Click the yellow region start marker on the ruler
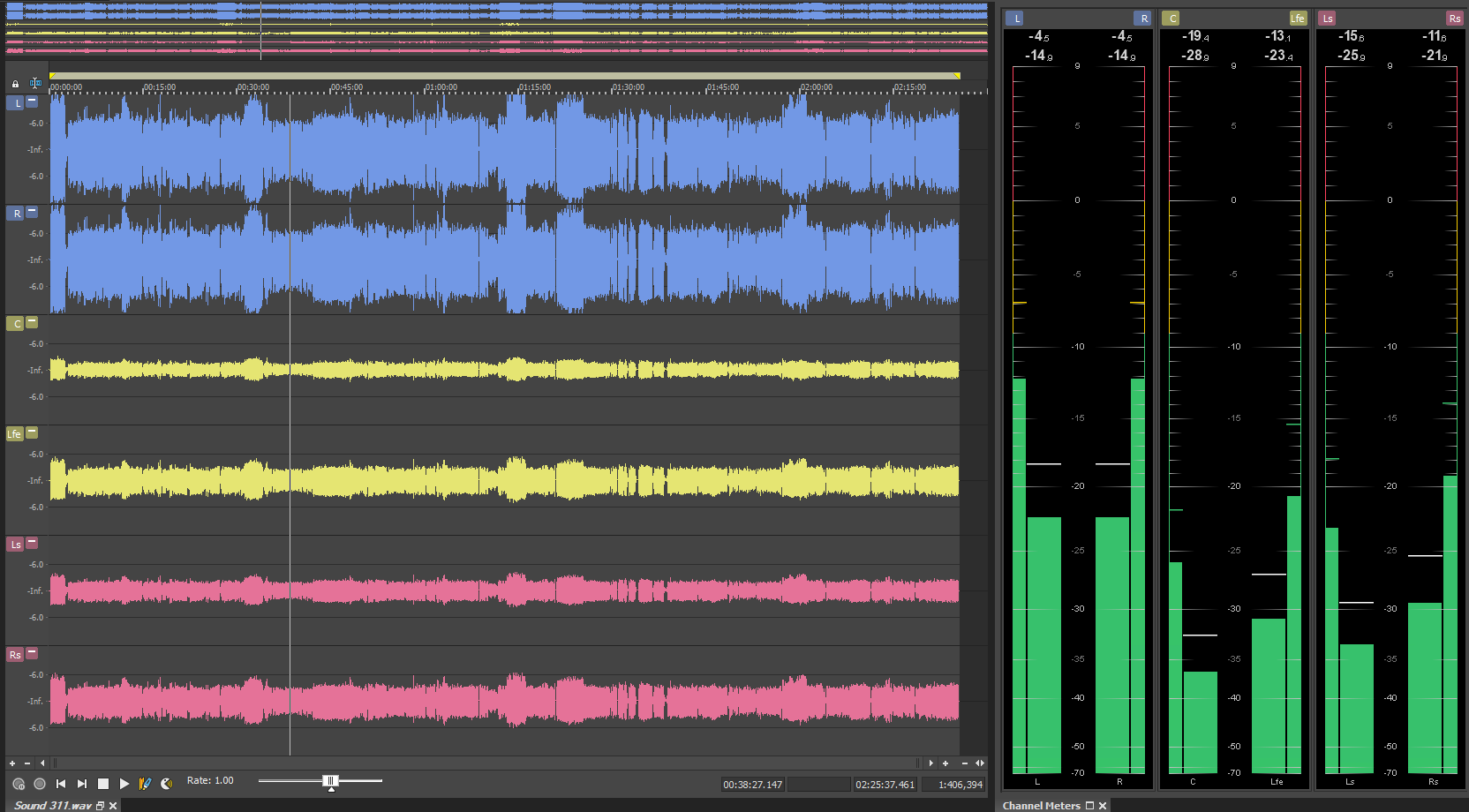 (x=52, y=76)
